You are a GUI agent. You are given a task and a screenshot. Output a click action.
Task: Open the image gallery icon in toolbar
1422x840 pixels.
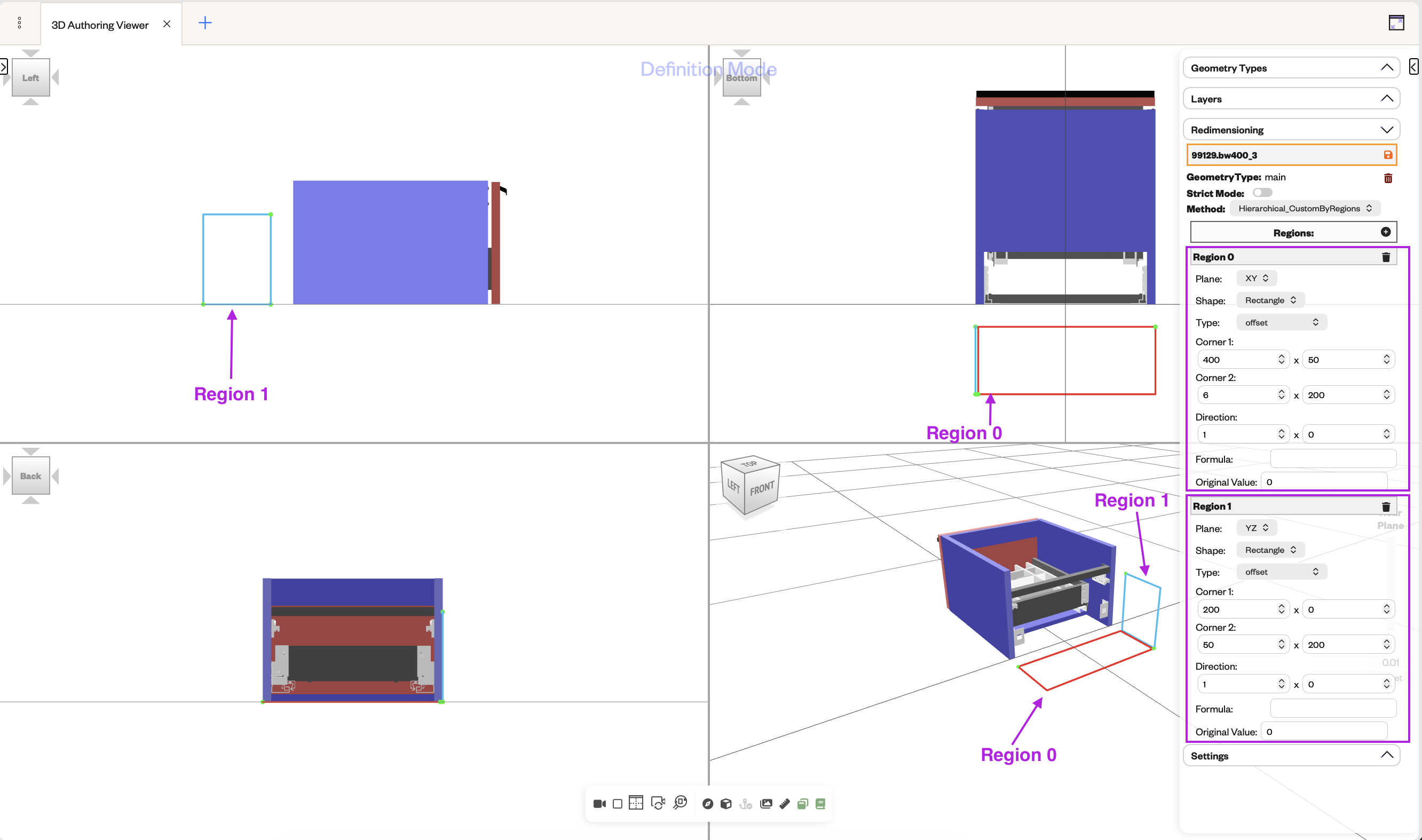(766, 803)
